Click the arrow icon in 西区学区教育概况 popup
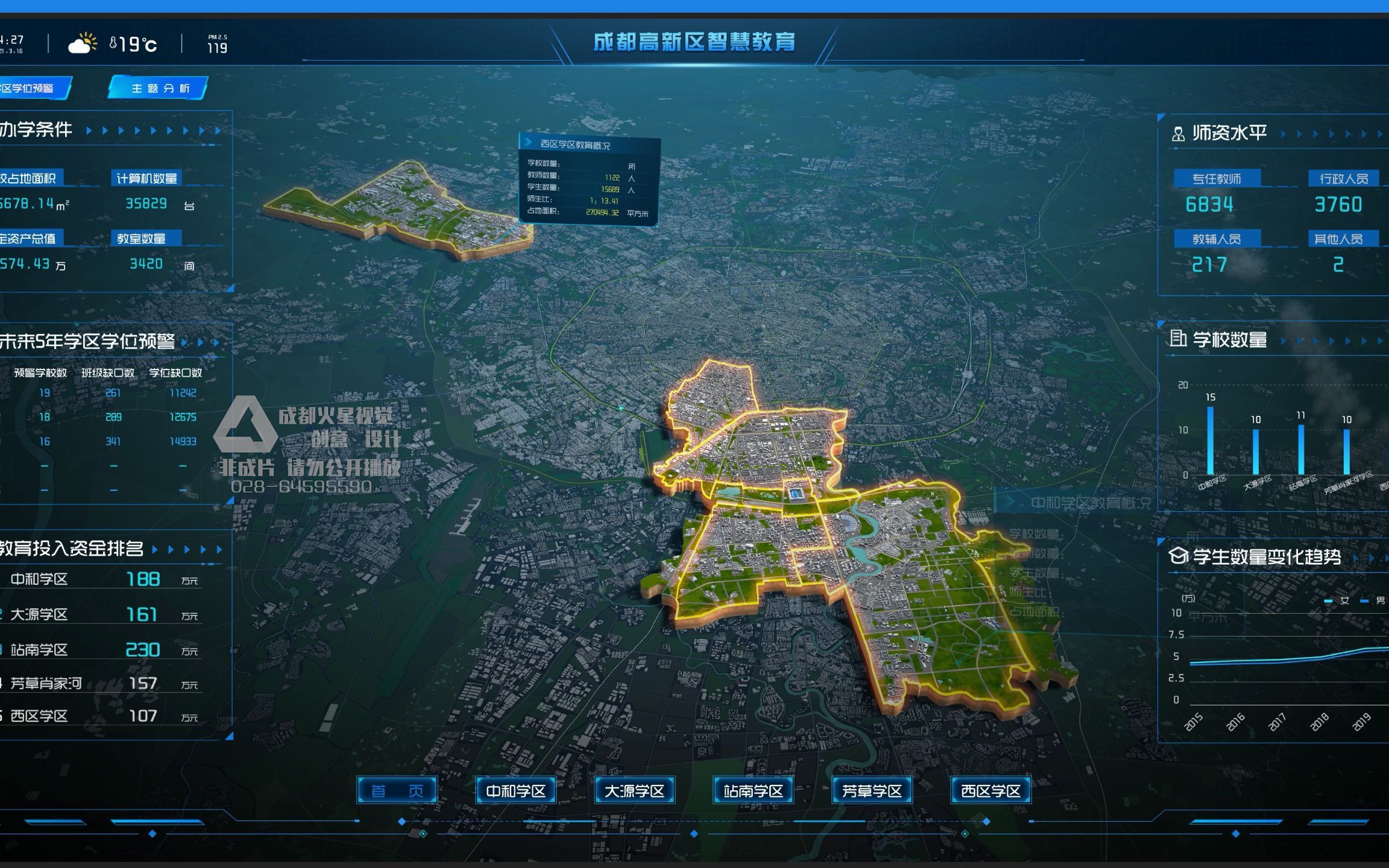 click(529, 142)
